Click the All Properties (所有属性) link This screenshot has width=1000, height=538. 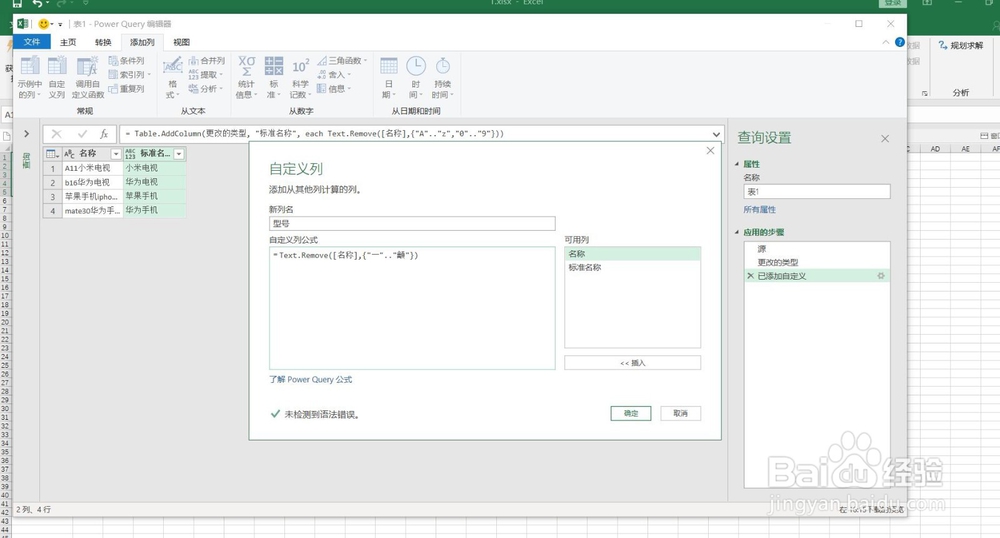pos(760,209)
